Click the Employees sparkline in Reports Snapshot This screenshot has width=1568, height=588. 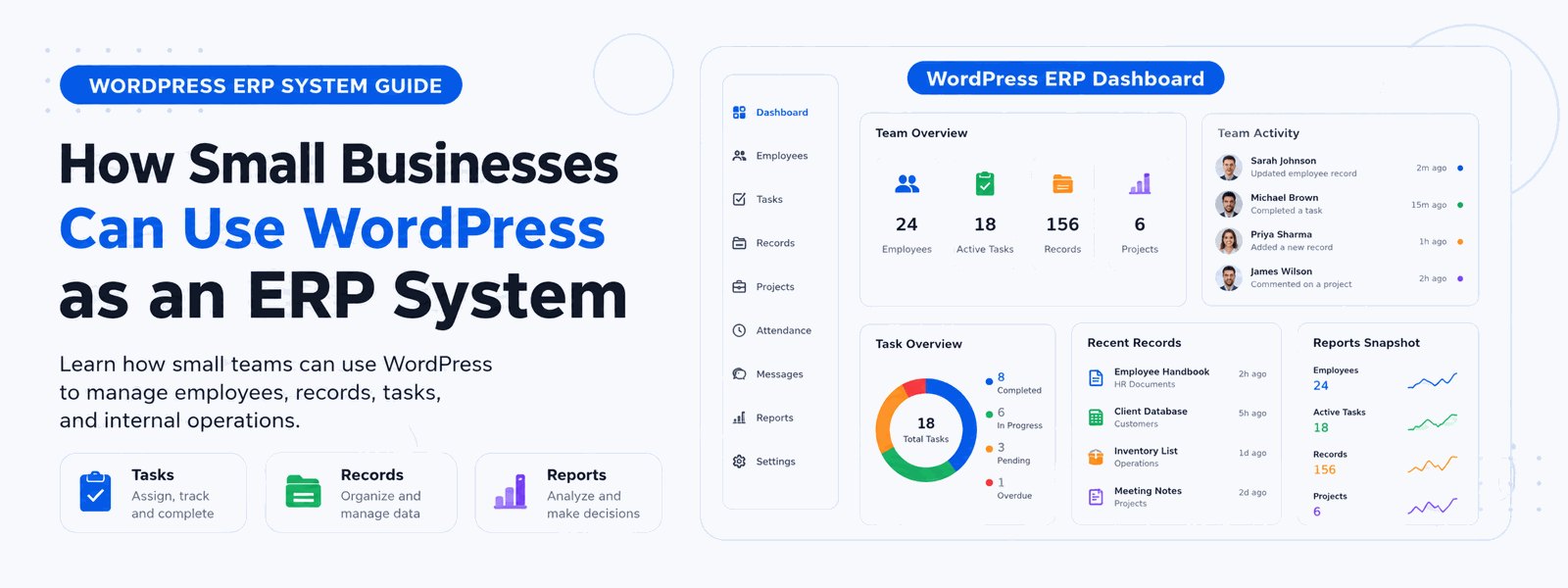click(1433, 380)
